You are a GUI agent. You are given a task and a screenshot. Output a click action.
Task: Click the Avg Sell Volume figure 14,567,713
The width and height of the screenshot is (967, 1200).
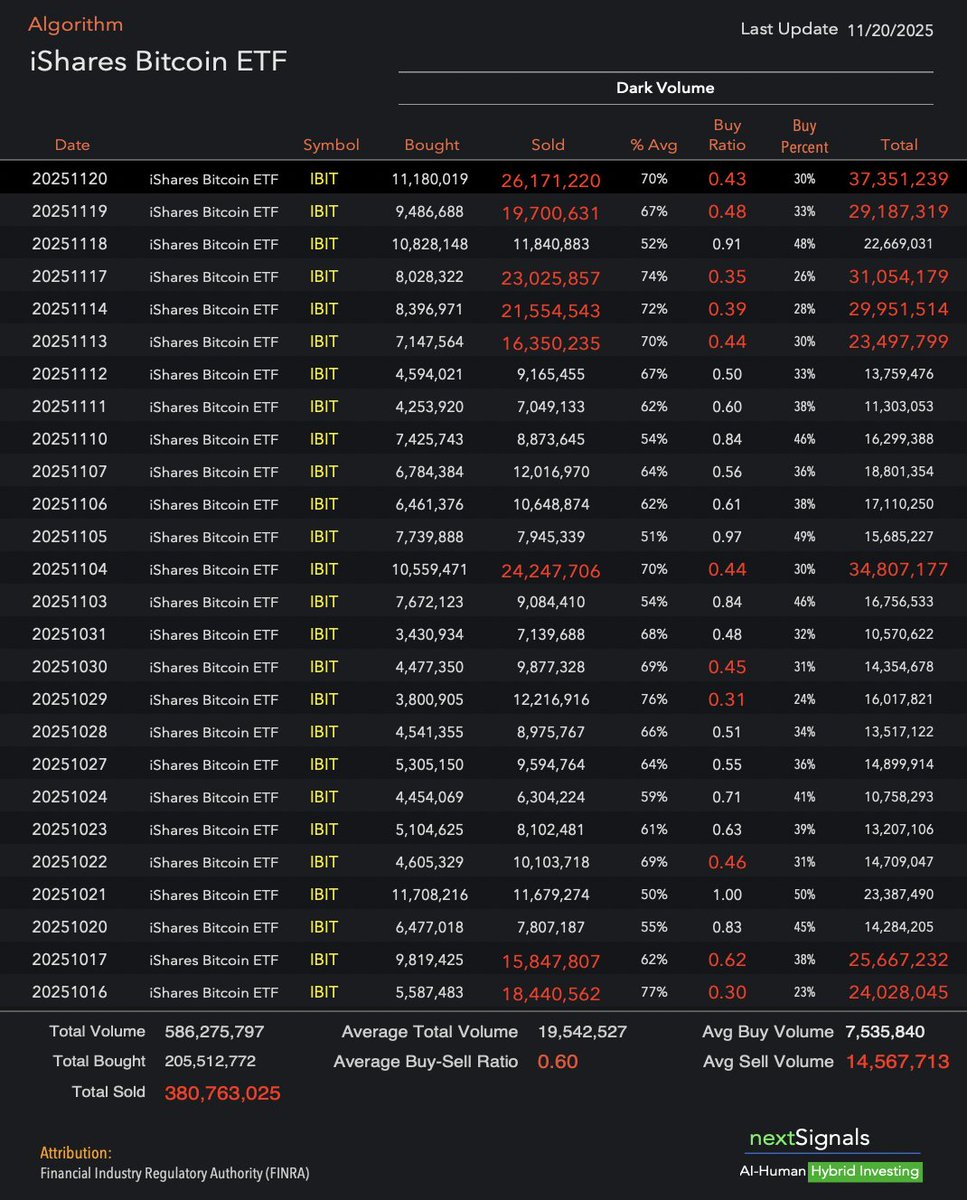(x=897, y=1062)
